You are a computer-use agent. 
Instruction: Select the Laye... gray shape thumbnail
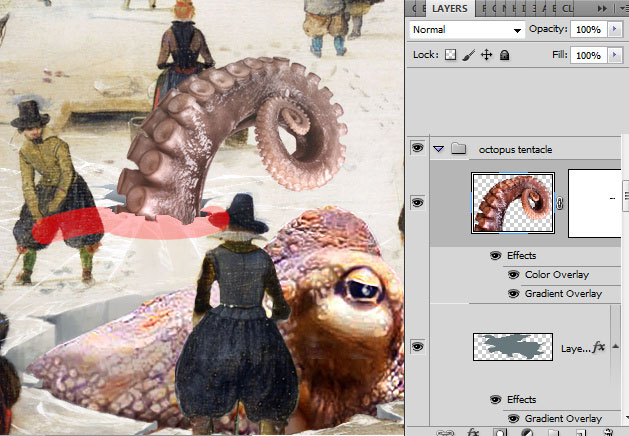pos(513,347)
